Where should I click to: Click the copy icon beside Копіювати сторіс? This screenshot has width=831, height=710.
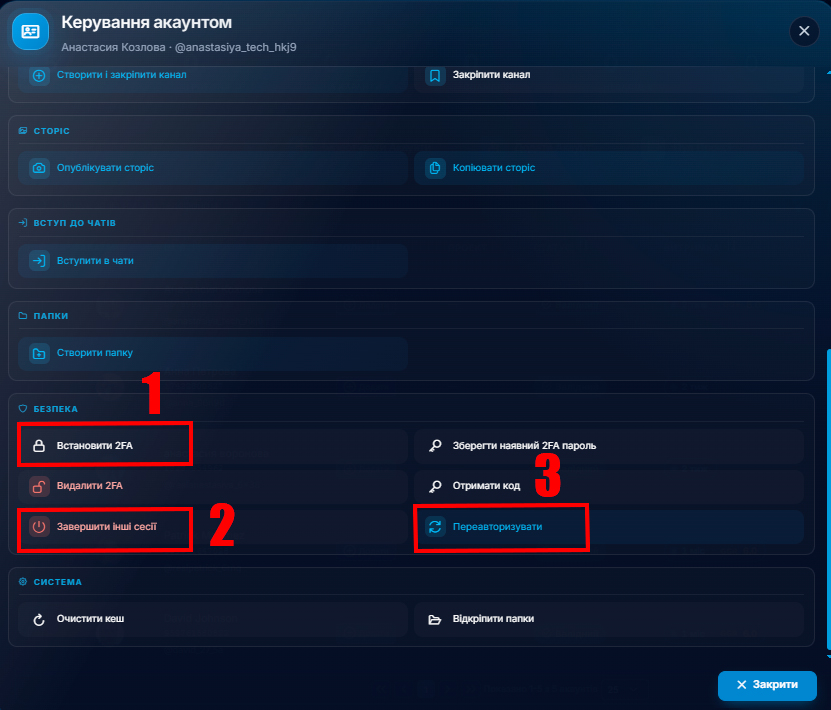(435, 168)
